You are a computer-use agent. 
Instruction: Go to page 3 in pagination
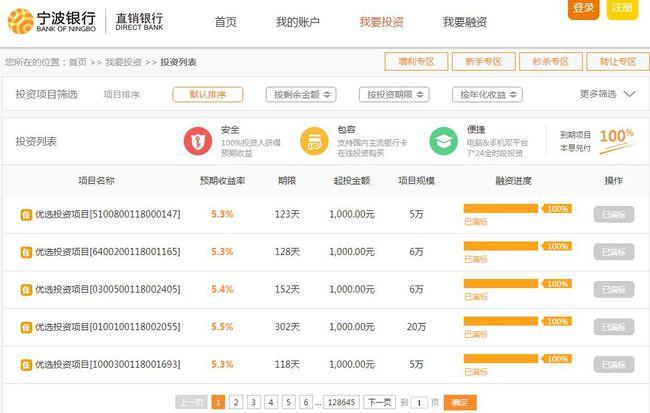tap(253, 402)
